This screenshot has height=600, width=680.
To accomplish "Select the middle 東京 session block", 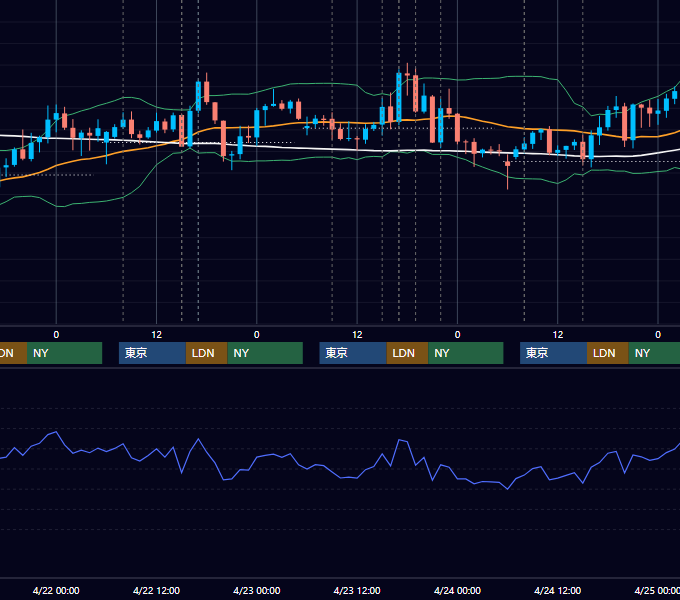I will point(353,353).
